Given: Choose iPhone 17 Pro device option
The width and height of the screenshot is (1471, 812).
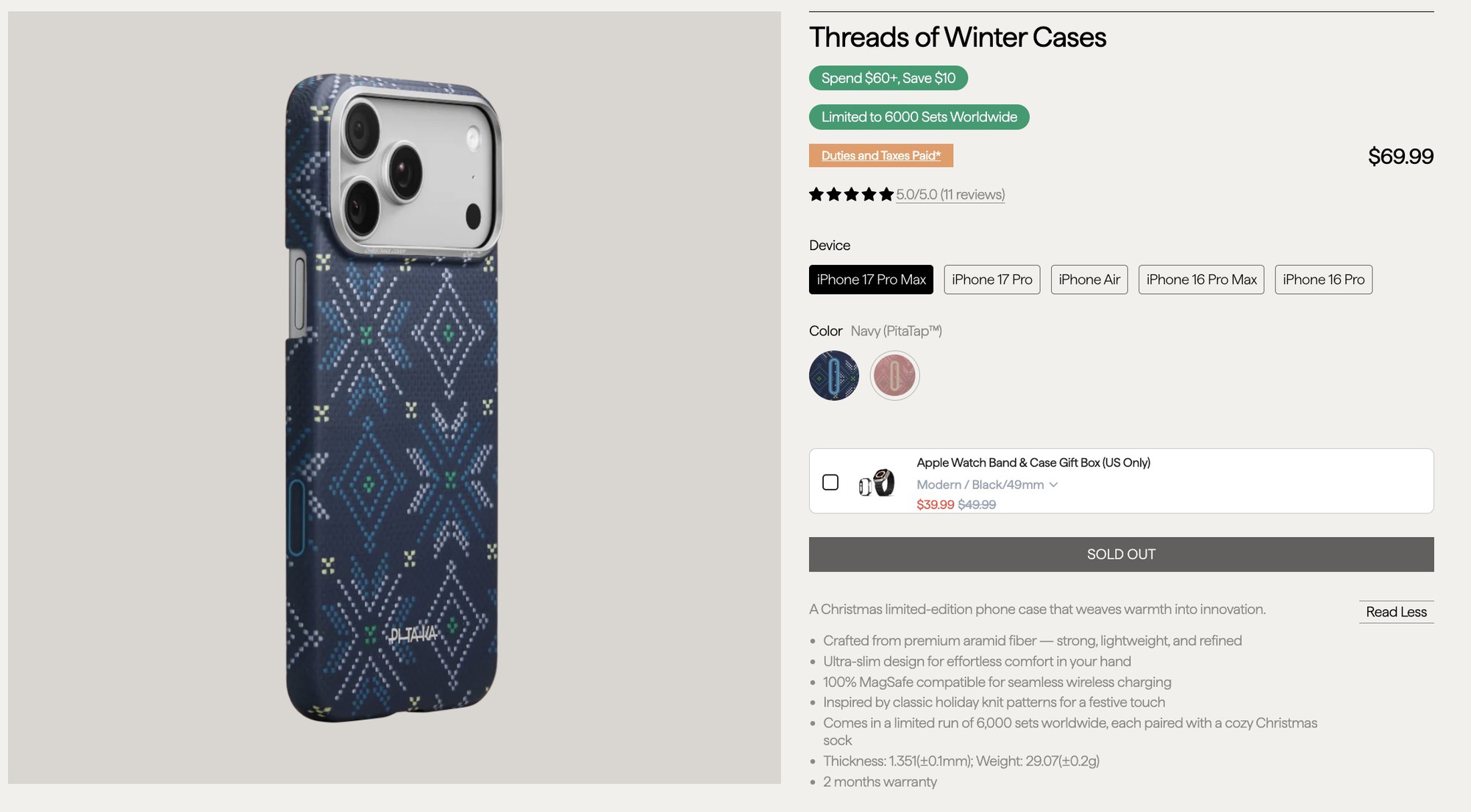Looking at the screenshot, I should click(991, 279).
